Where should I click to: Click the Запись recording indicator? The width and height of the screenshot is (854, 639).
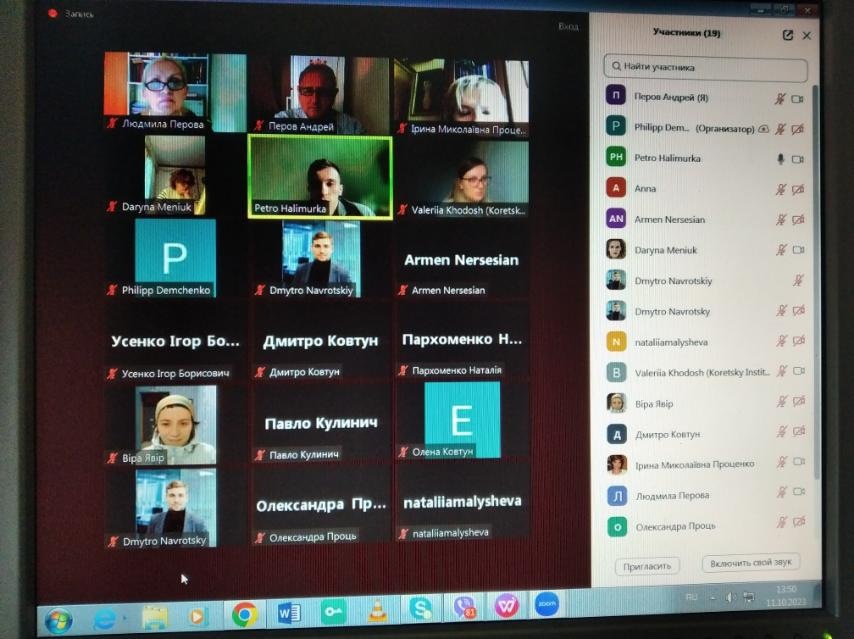point(71,14)
